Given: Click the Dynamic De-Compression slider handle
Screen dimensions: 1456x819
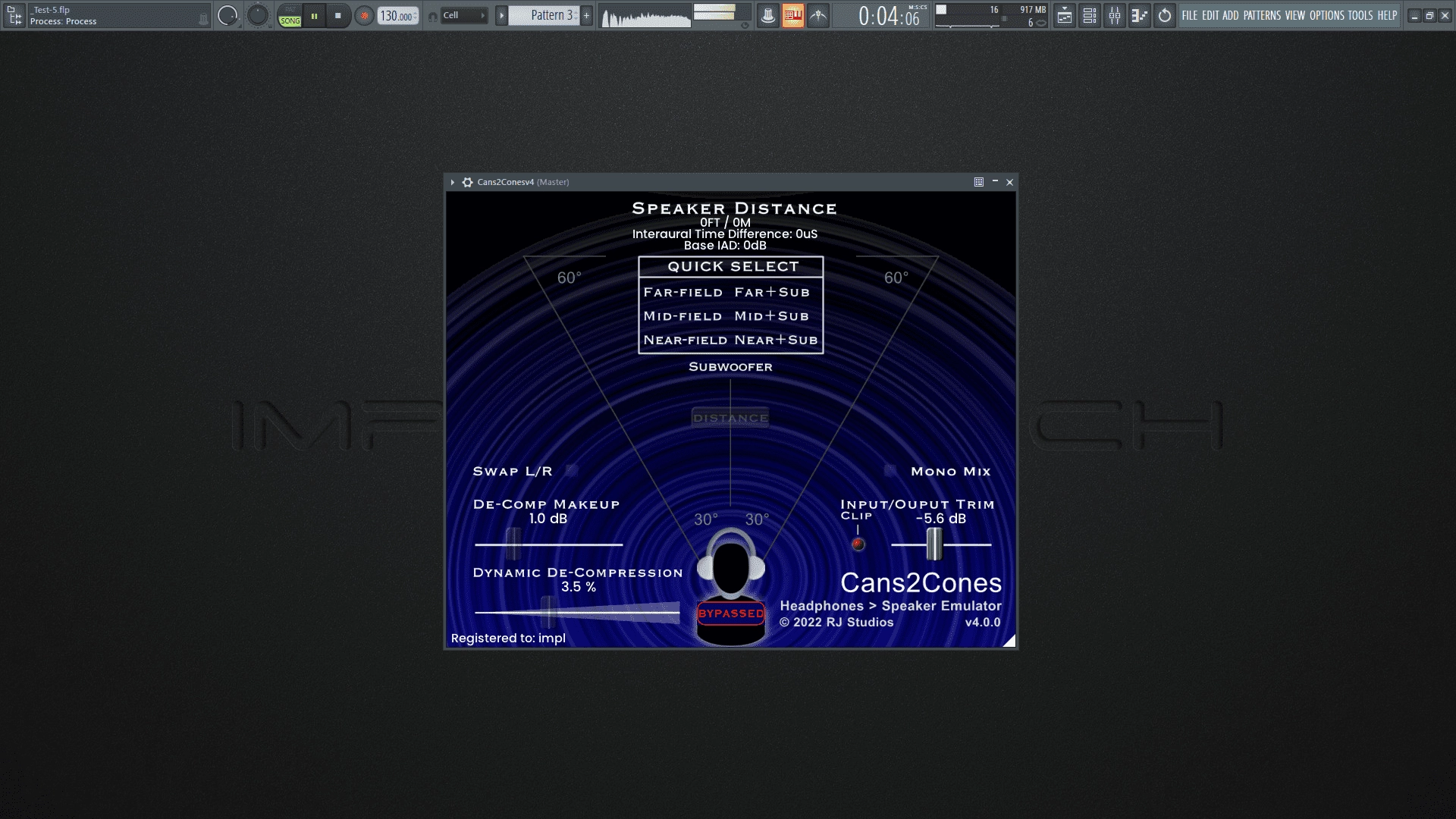Looking at the screenshot, I should 548,612.
